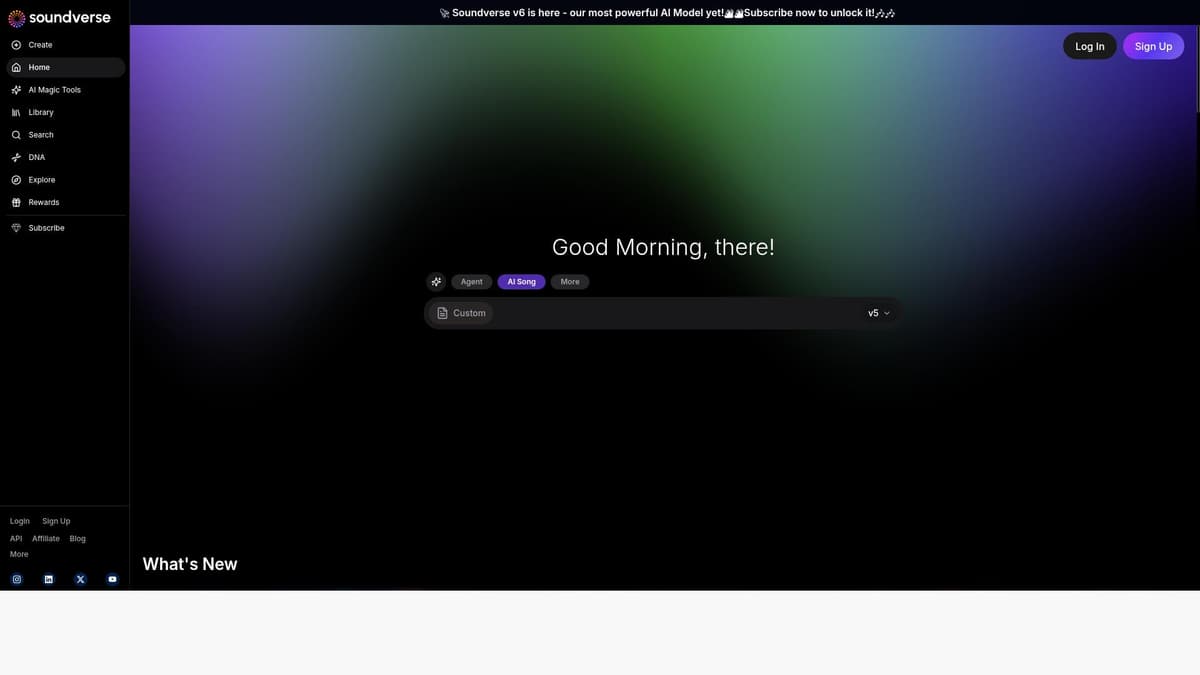
Task: Open the Affiliate link
Action: [x=46, y=538]
